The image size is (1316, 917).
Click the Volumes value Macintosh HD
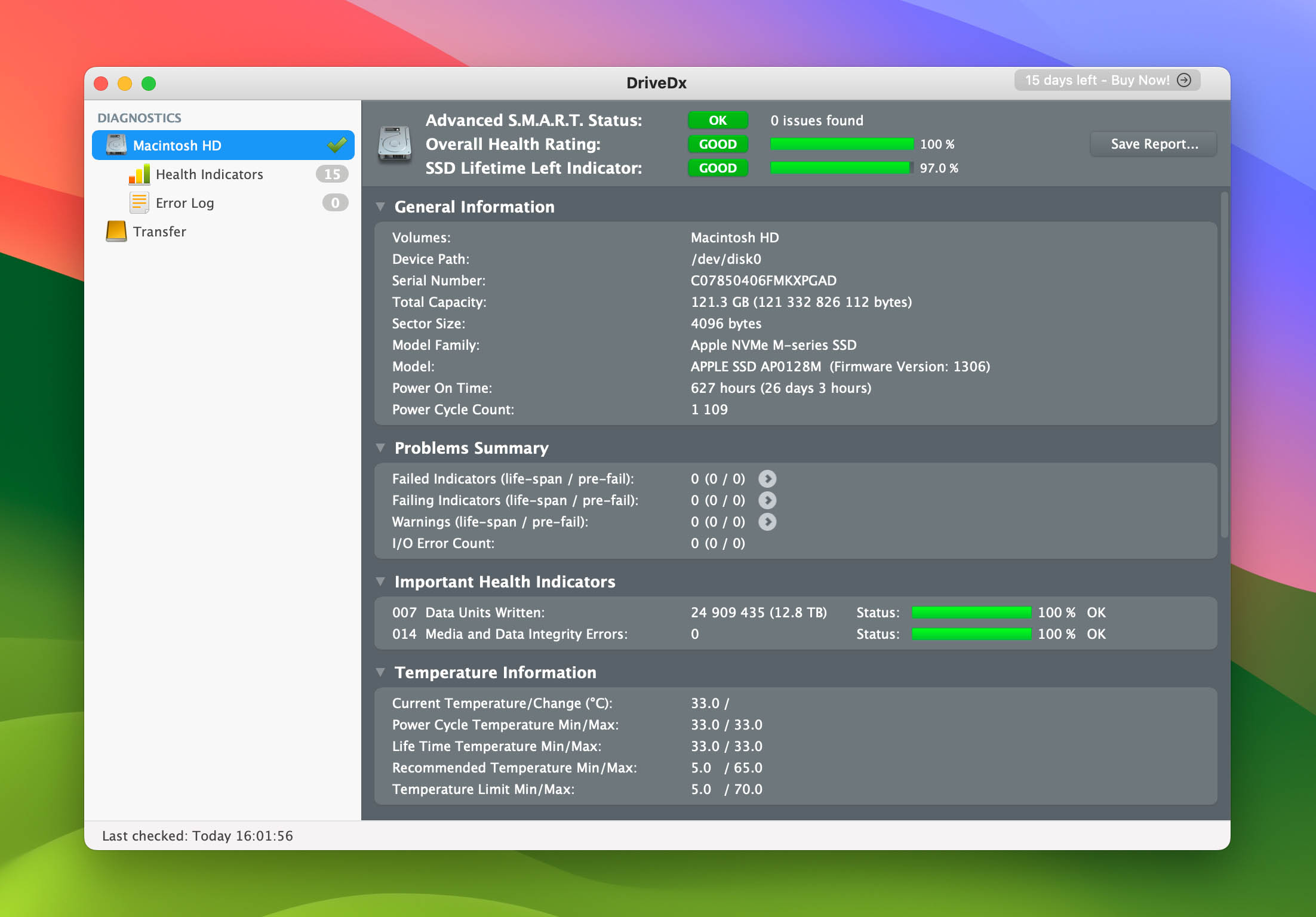[734, 238]
